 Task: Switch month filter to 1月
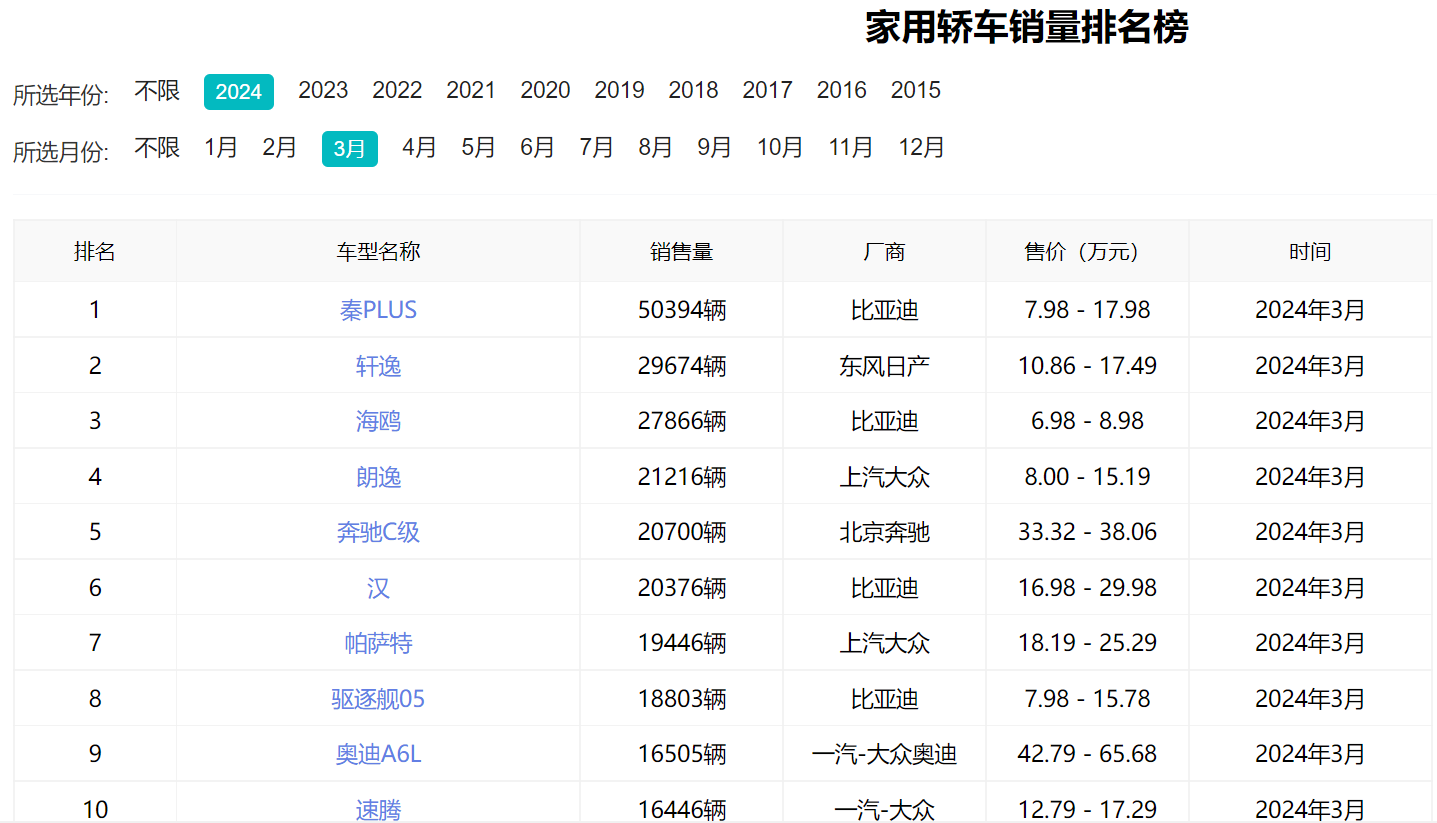point(221,148)
